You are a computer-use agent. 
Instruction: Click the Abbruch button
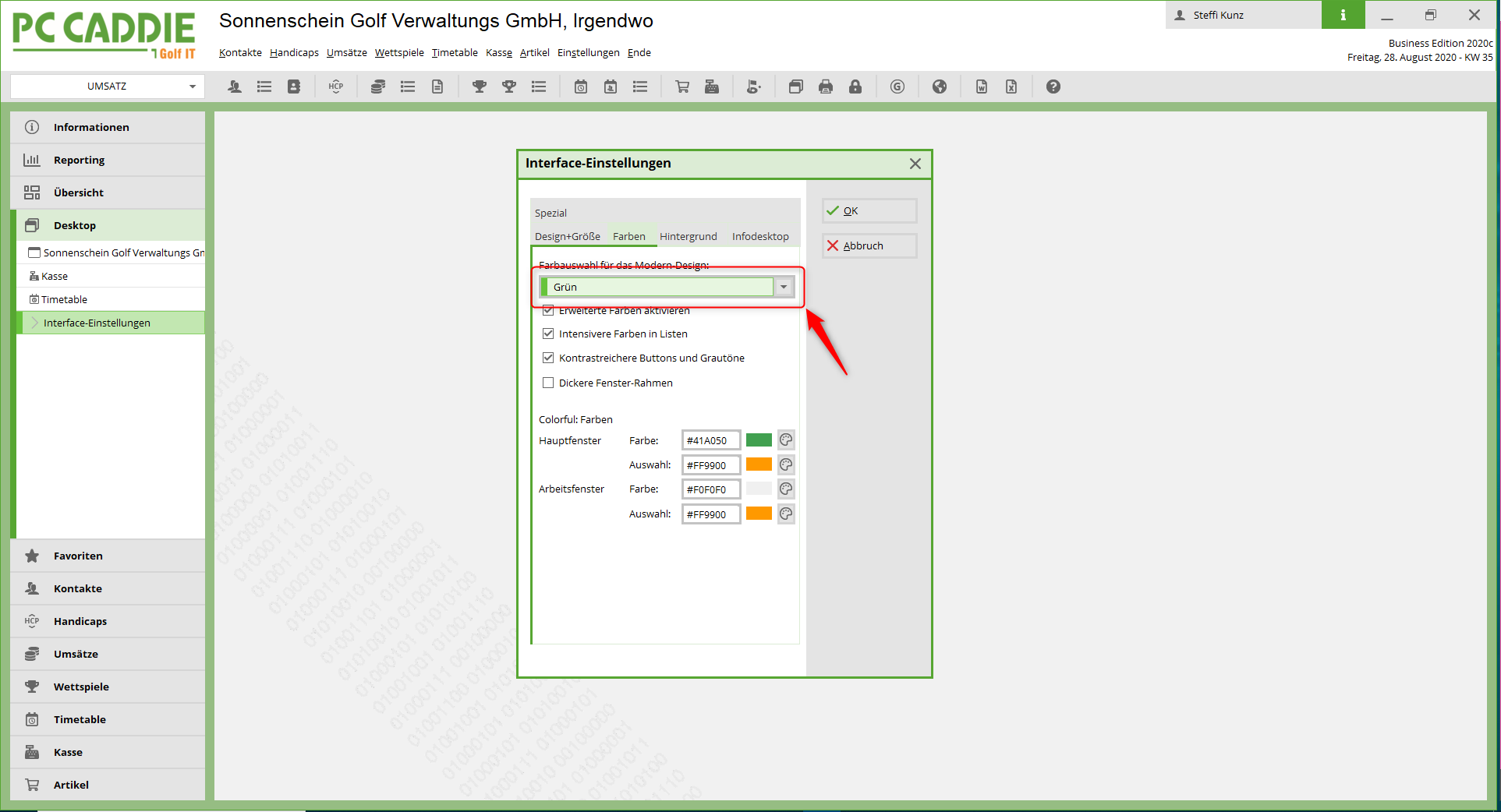[x=869, y=245]
